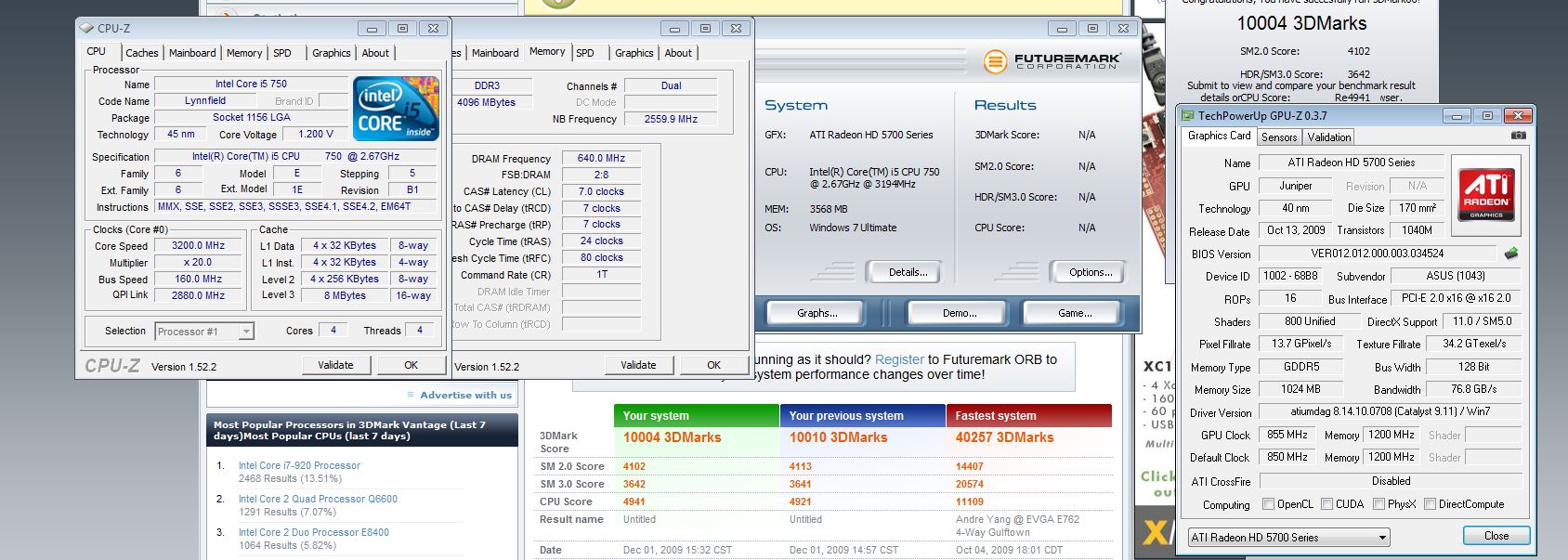The width and height of the screenshot is (1568, 560).
Task: Click the BIOS save chip icon in GPU-Z
Action: pos(1511,254)
